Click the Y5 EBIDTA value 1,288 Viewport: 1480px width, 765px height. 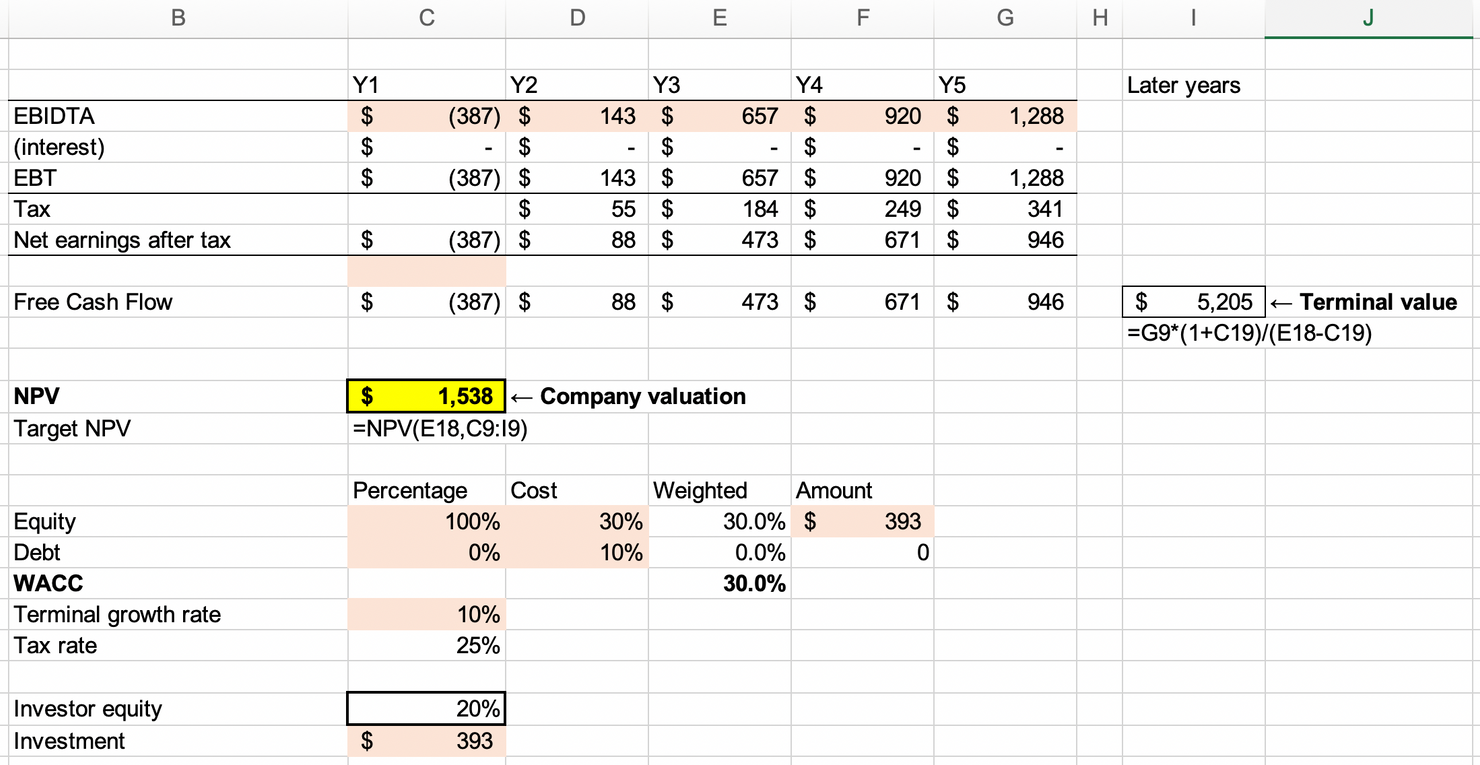[1006, 116]
